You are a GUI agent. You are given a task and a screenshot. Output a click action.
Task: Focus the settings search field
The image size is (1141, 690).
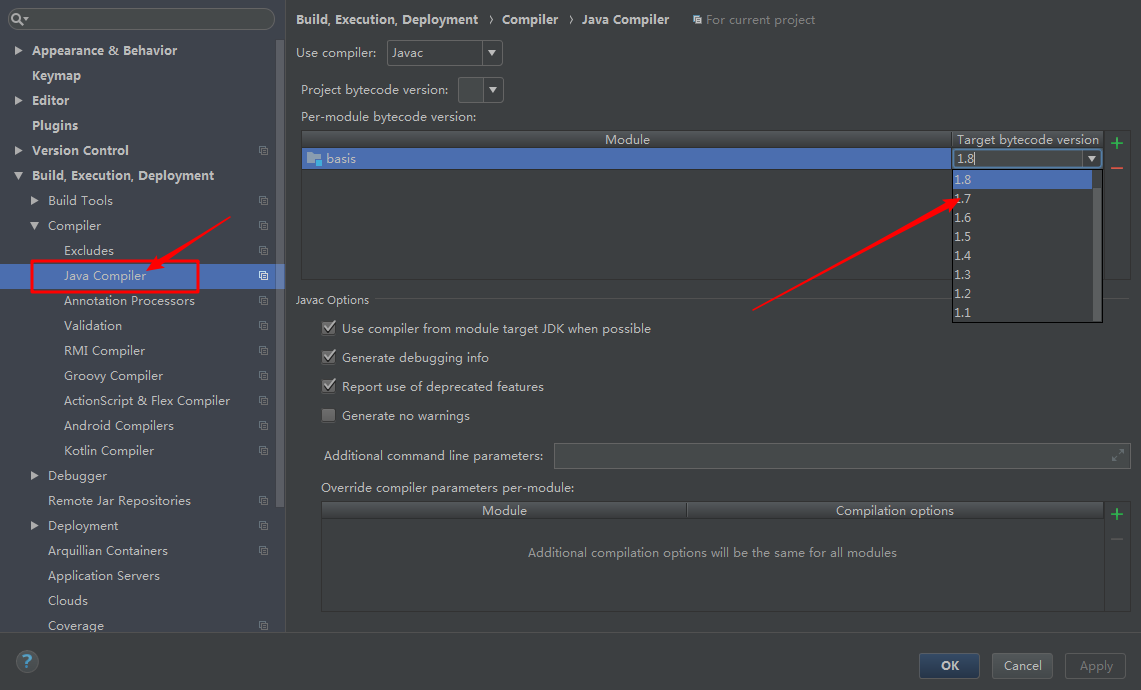141,19
